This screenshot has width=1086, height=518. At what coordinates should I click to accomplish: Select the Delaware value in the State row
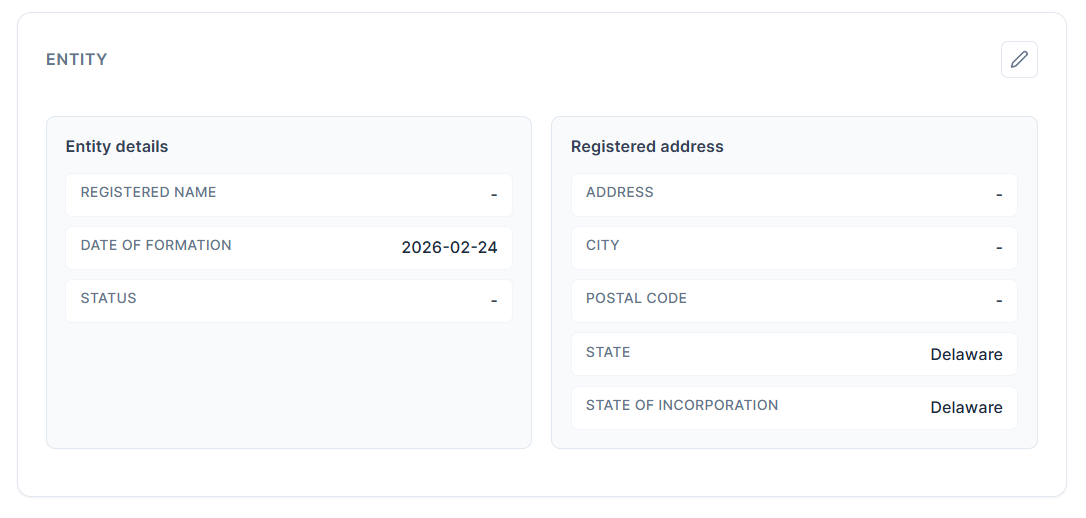tap(966, 355)
